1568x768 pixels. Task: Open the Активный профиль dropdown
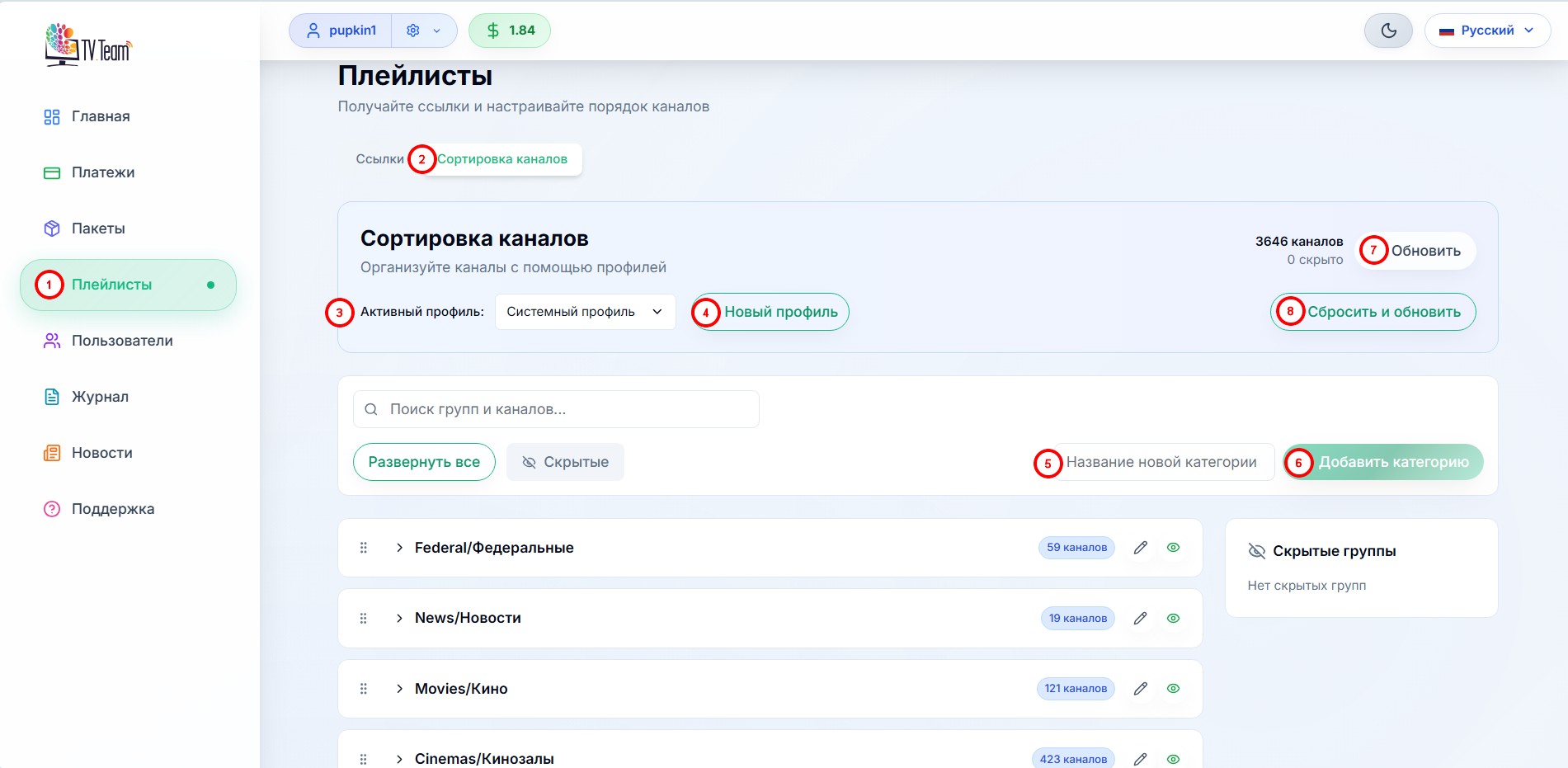pyautogui.click(x=585, y=312)
